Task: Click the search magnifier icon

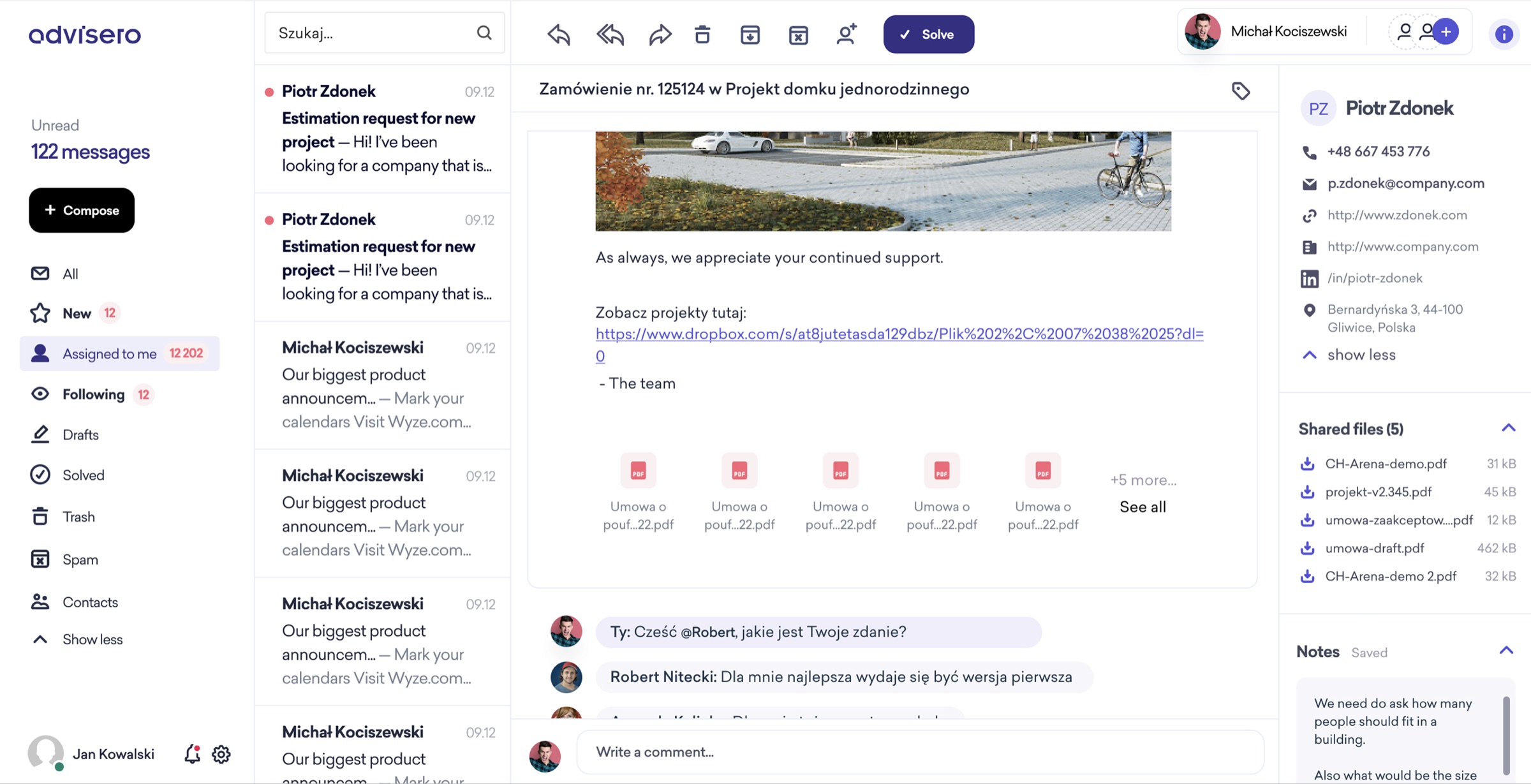Action: (484, 33)
